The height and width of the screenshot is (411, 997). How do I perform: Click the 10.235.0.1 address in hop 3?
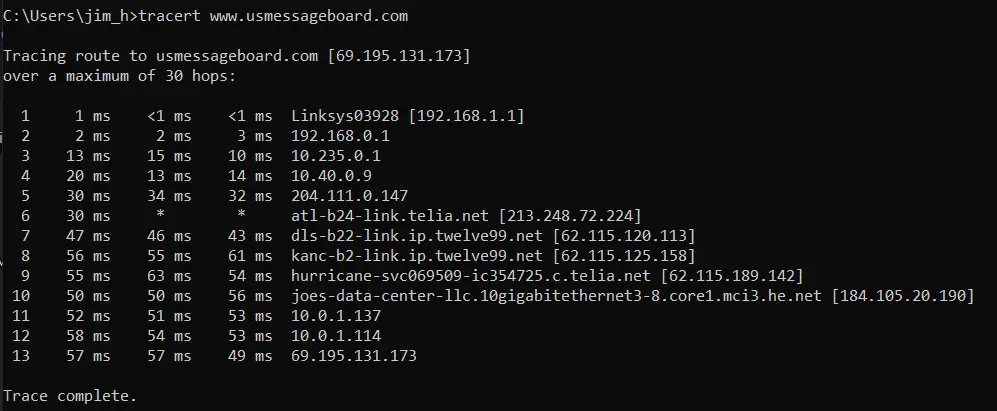click(336, 156)
